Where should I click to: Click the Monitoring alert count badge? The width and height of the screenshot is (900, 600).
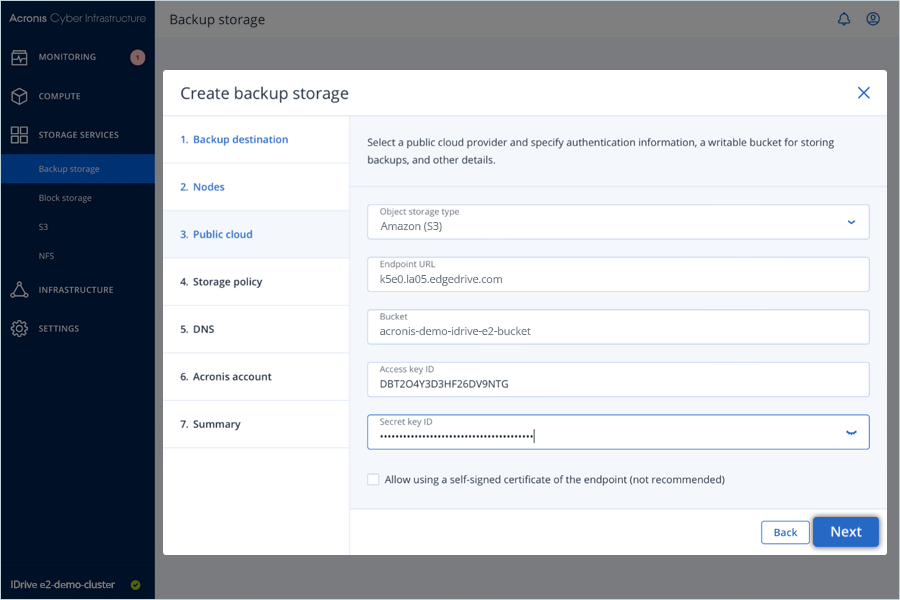click(137, 57)
